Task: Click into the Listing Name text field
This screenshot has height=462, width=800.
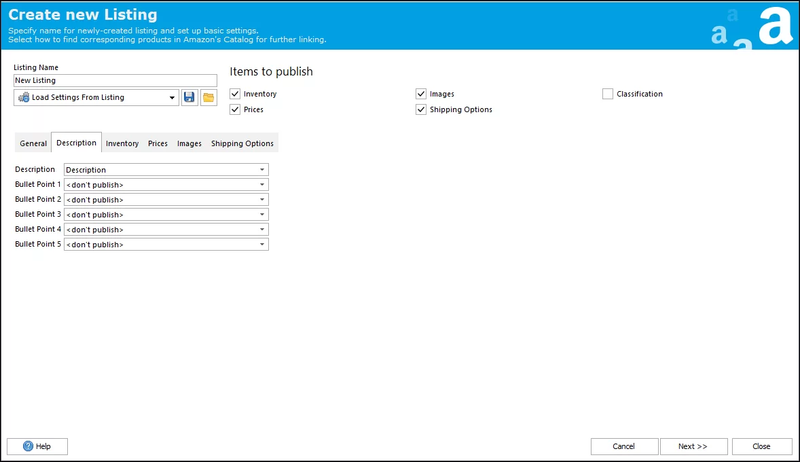Action: click(115, 80)
